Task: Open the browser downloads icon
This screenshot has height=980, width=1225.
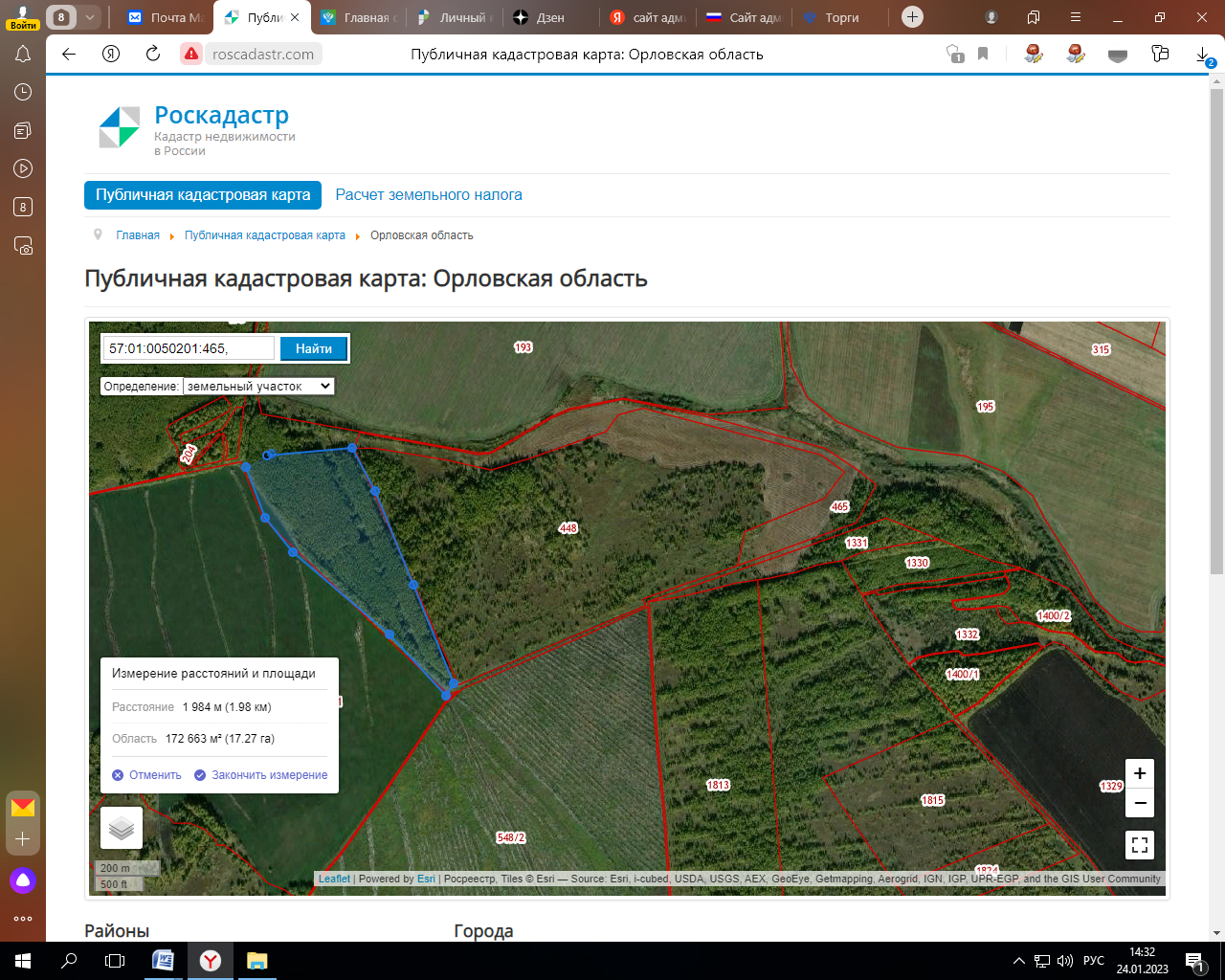Action: pos(1203,56)
